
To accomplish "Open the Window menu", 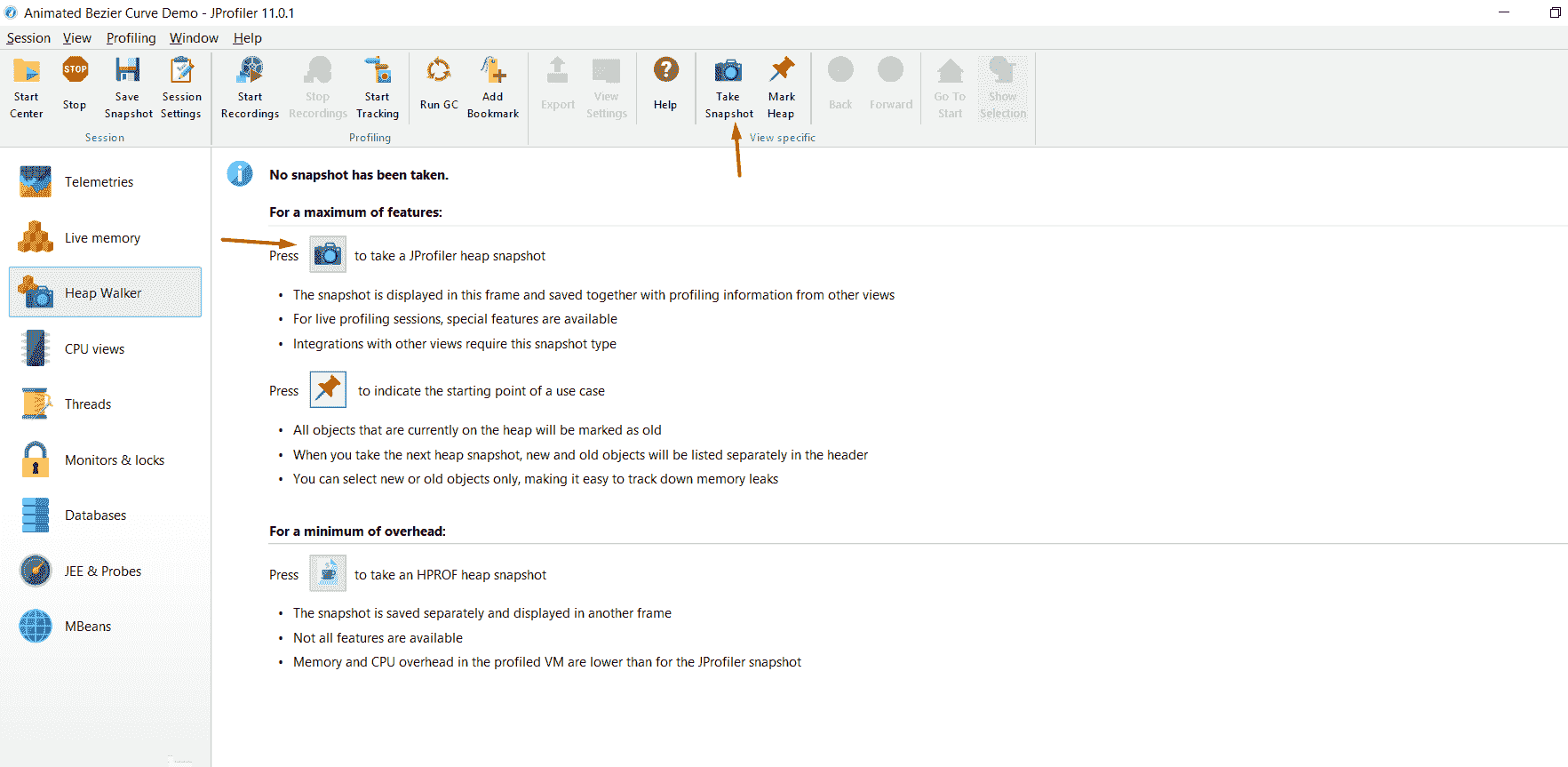I will 194,37.
